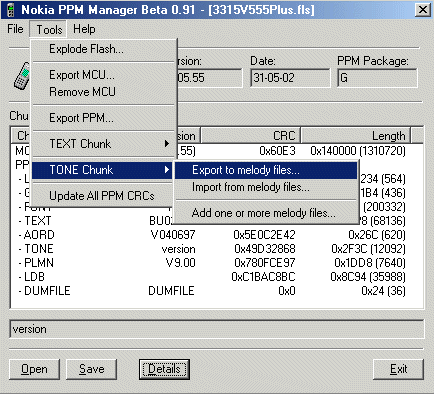
Task: Click the Nokia phone title bar icon
Action: (x=10, y=10)
